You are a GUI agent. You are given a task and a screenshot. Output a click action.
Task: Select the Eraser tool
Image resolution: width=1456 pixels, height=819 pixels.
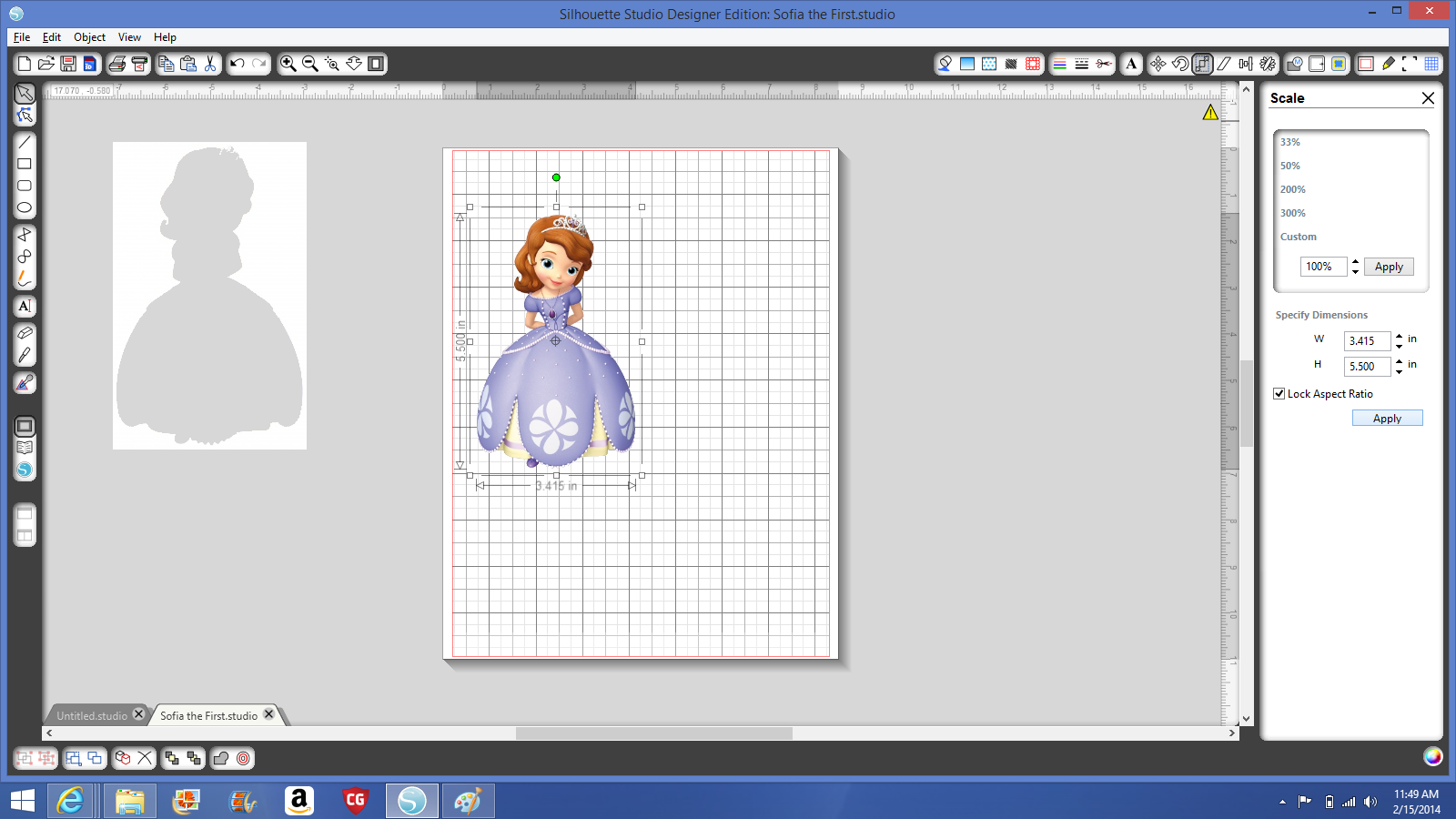click(x=25, y=333)
